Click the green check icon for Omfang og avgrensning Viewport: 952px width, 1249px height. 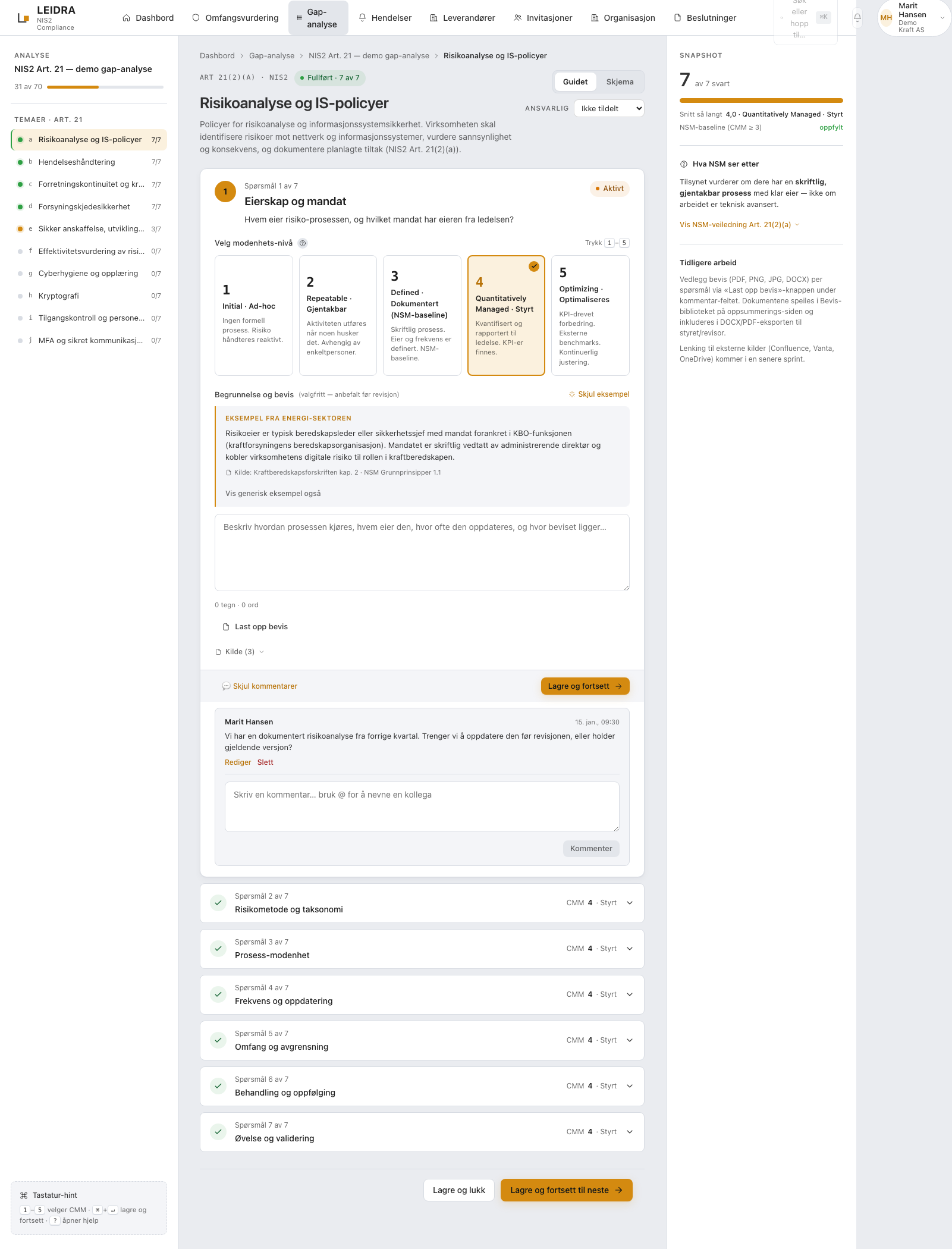coord(218,1040)
